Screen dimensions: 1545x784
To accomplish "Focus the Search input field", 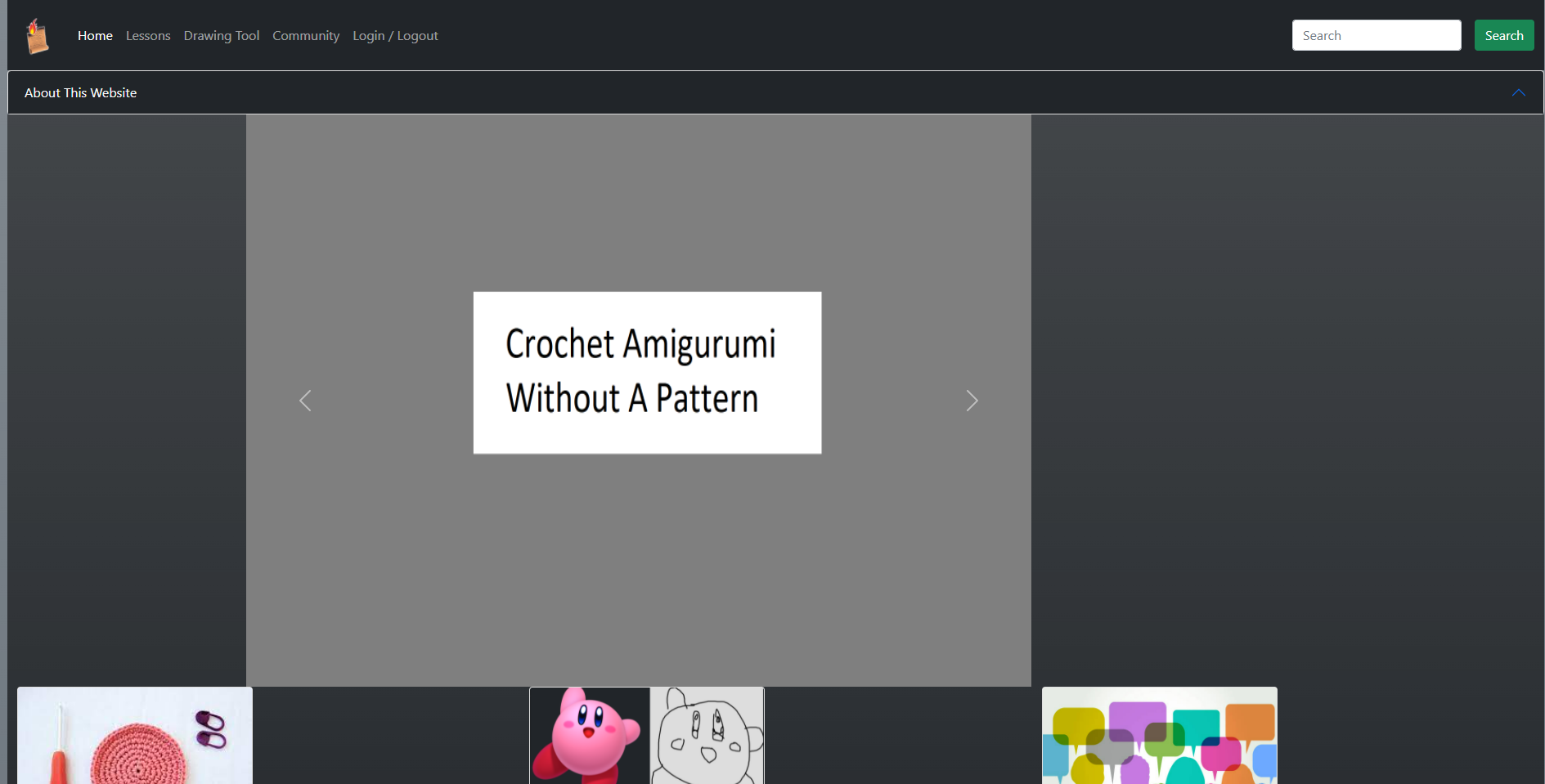I will click(x=1377, y=35).
